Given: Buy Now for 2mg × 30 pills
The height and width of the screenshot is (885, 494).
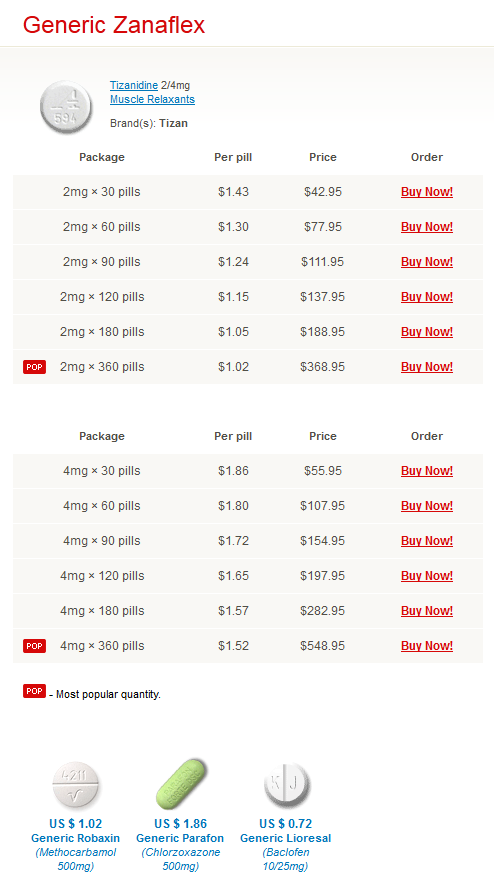Looking at the screenshot, I should point(427,192).
